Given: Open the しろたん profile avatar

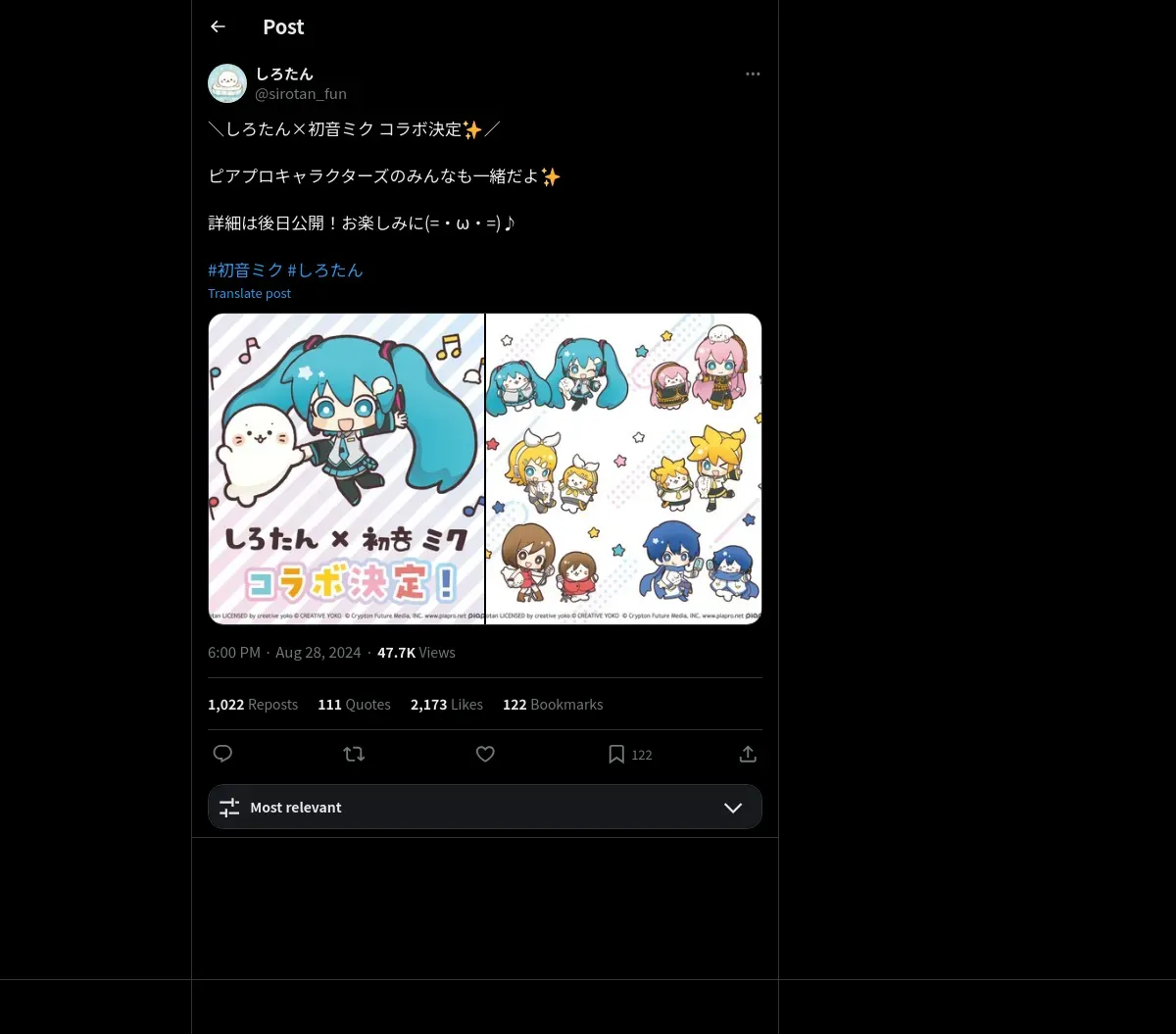Looking at the screenshot, I should (227, 83).
